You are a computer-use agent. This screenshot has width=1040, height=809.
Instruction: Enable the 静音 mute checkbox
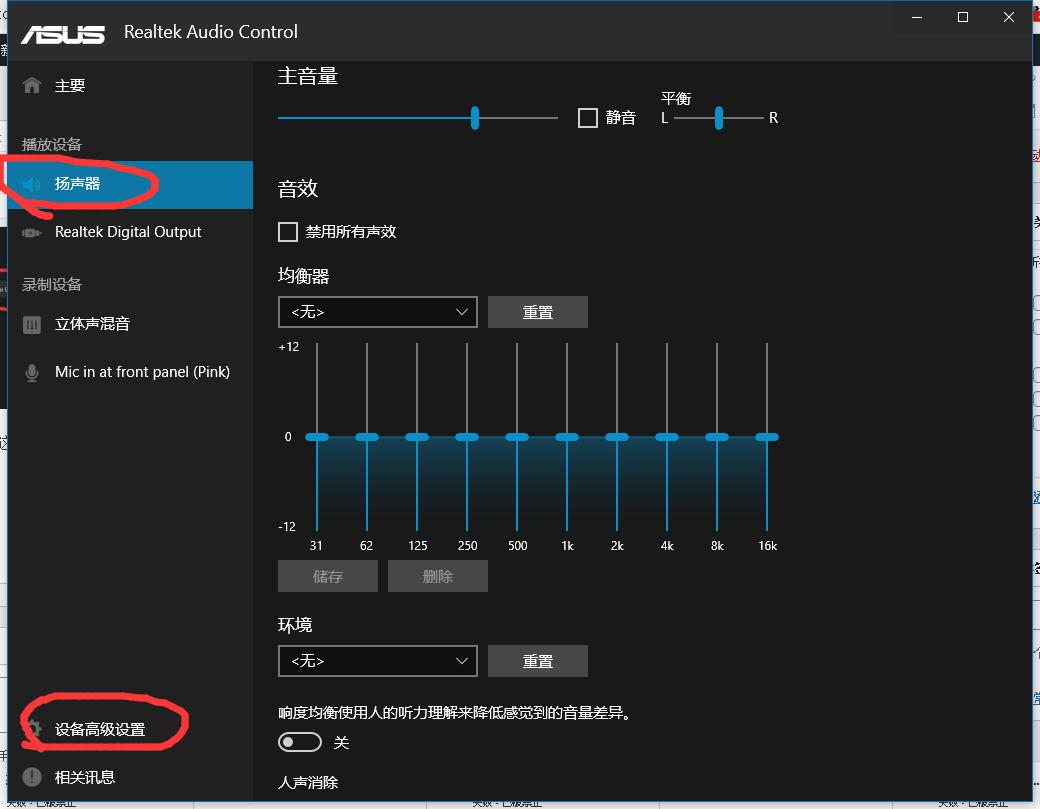coord(588,118)
